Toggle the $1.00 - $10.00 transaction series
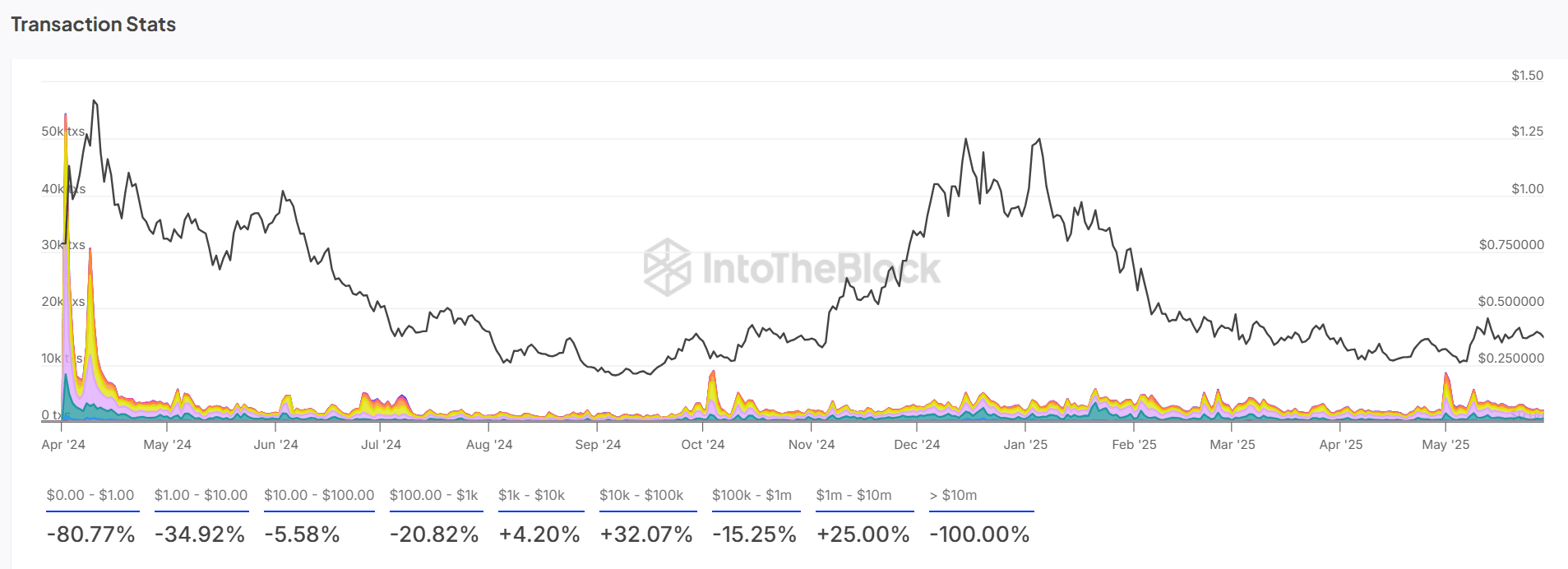The height and width of the screenshot is (569, 1568). click(201, 495)
